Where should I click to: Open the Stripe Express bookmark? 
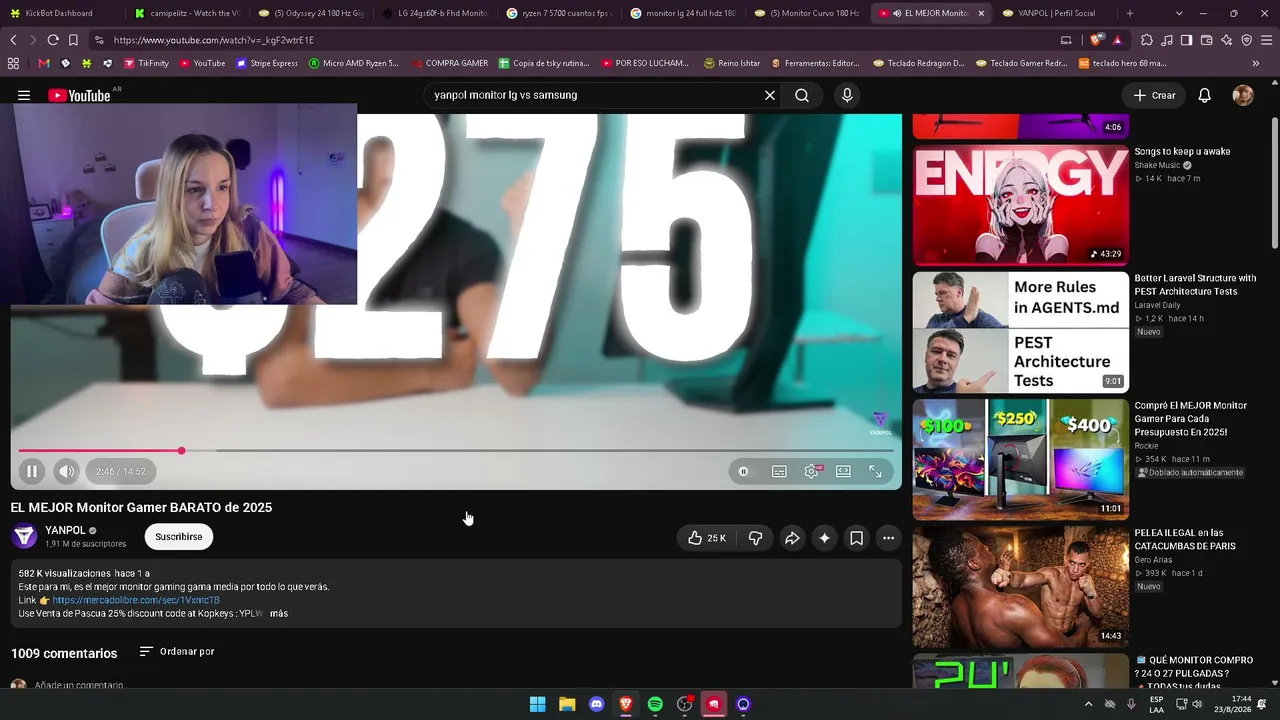click(267, 63)
